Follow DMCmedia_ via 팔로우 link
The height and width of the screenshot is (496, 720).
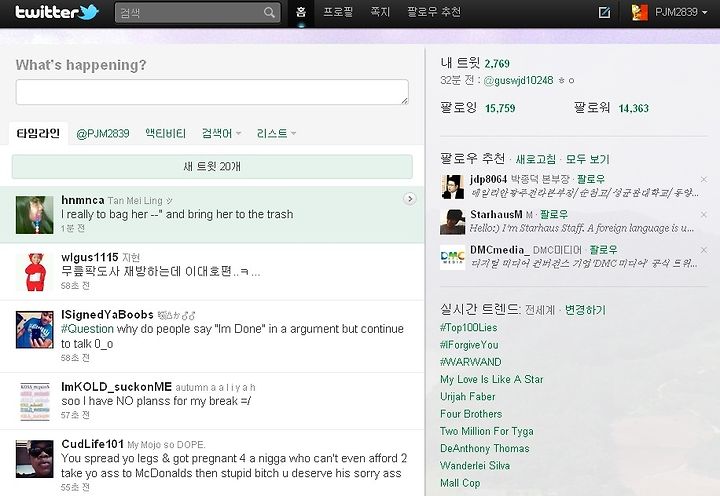click(603, 250)
